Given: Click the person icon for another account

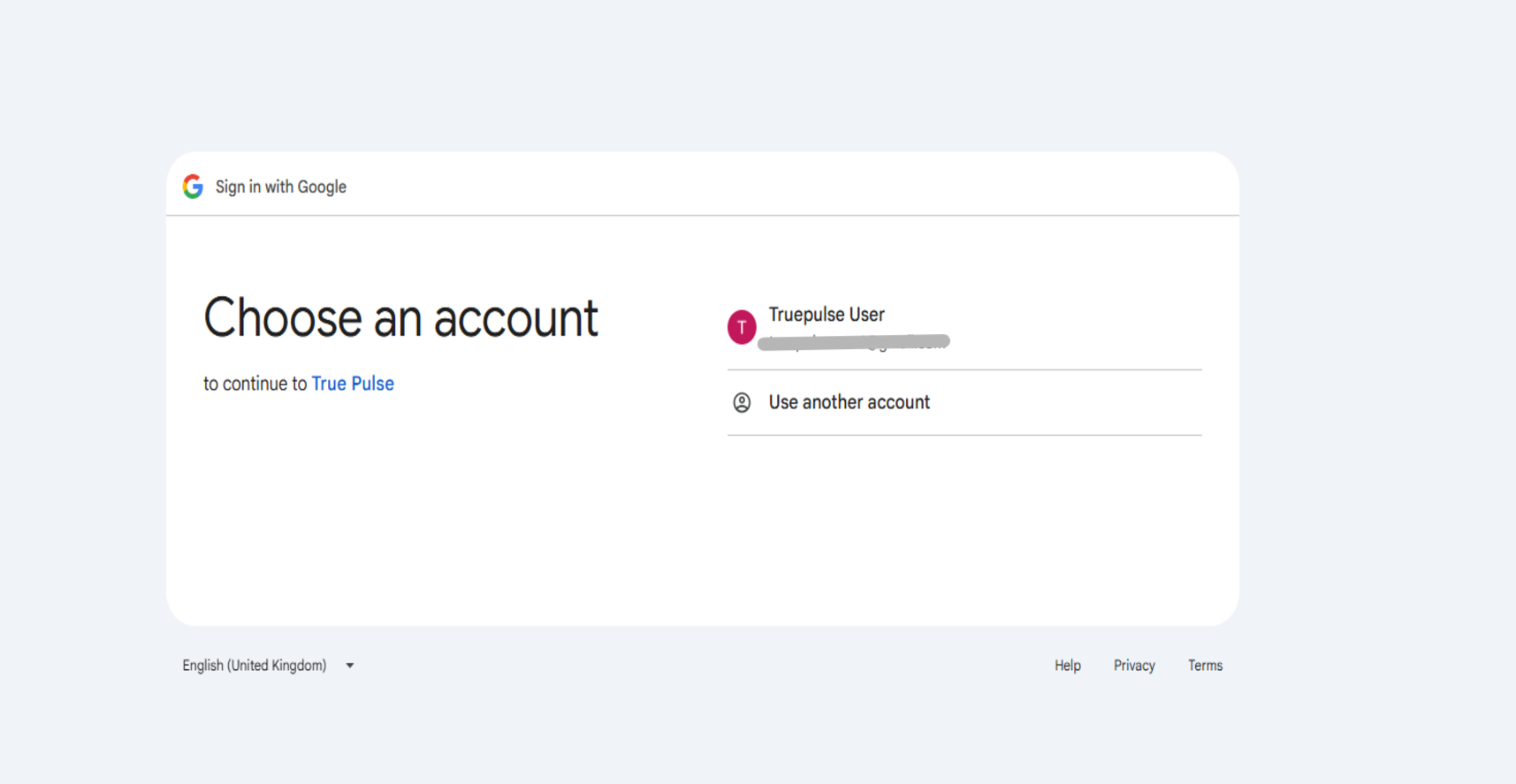Looking at the screenshot, I should [x=742, y=403].
